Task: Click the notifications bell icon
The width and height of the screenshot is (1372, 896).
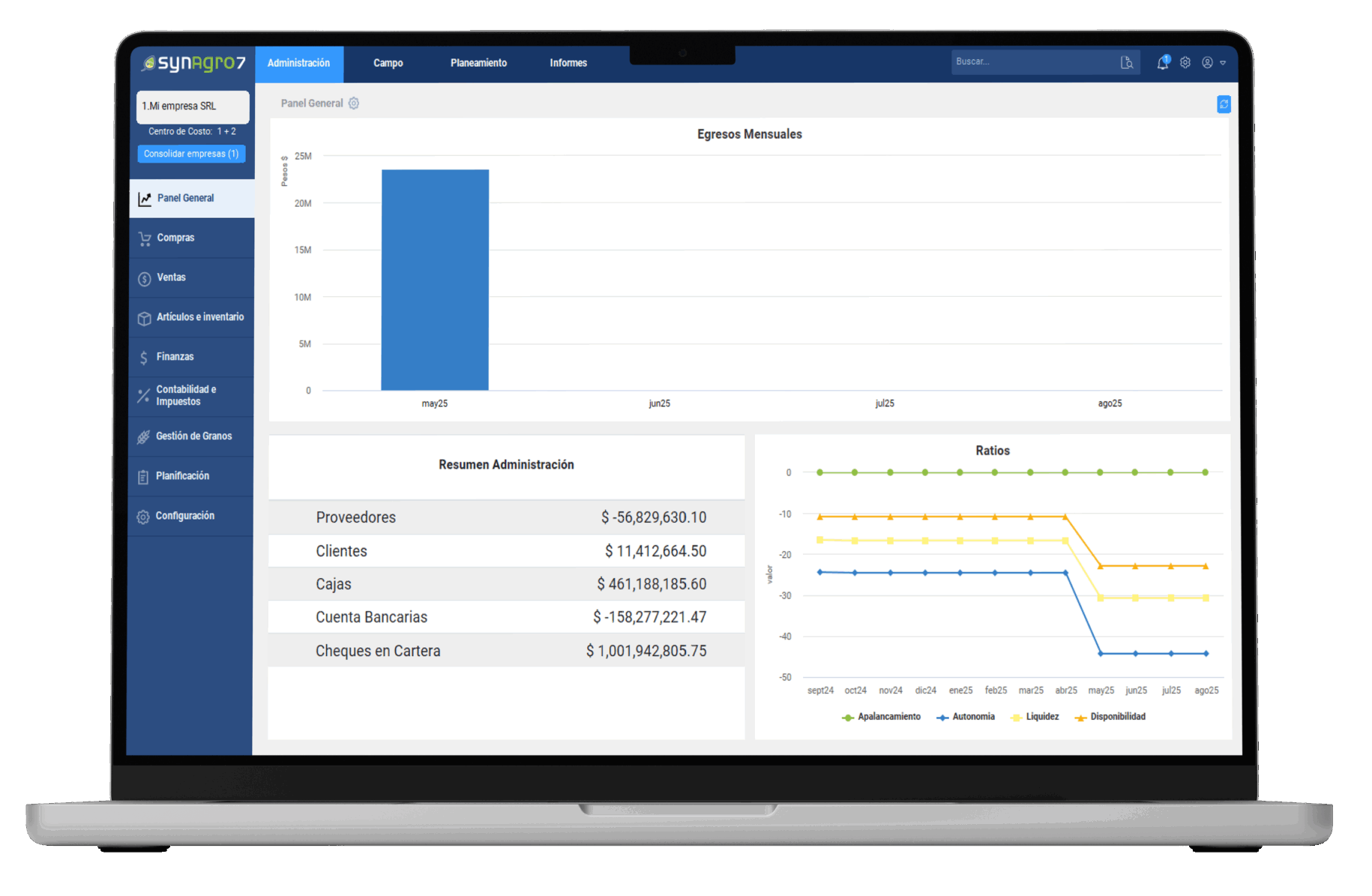Action: (1162, 63)
